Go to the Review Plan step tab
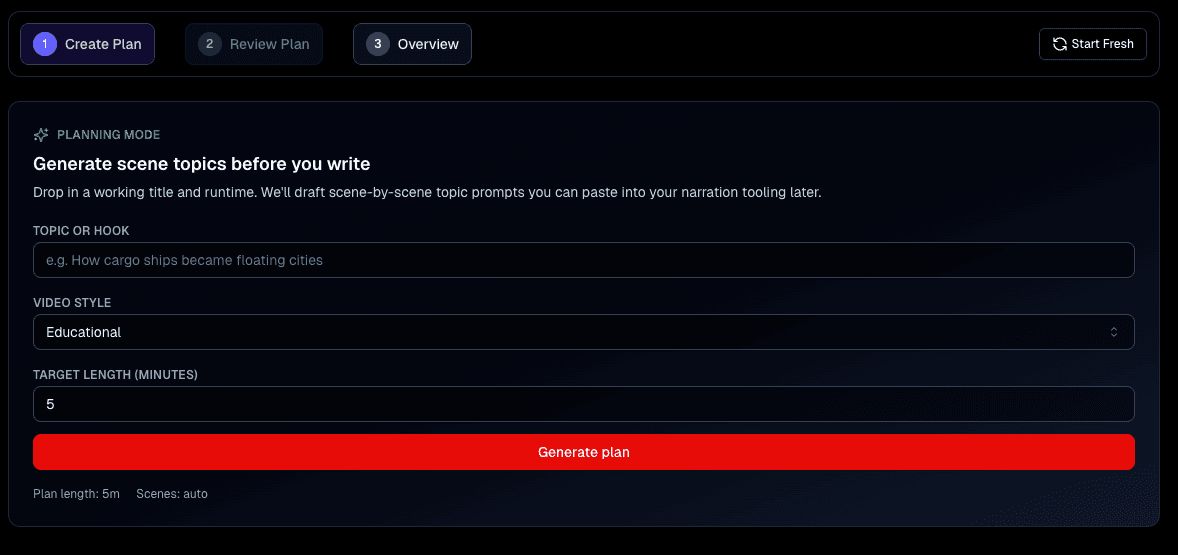1178x555 pixels. (254, 44)
